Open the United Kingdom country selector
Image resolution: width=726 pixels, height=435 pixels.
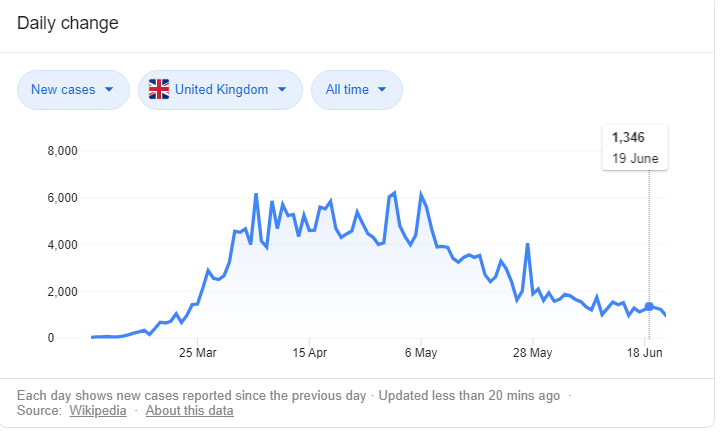tap(221, 90)
